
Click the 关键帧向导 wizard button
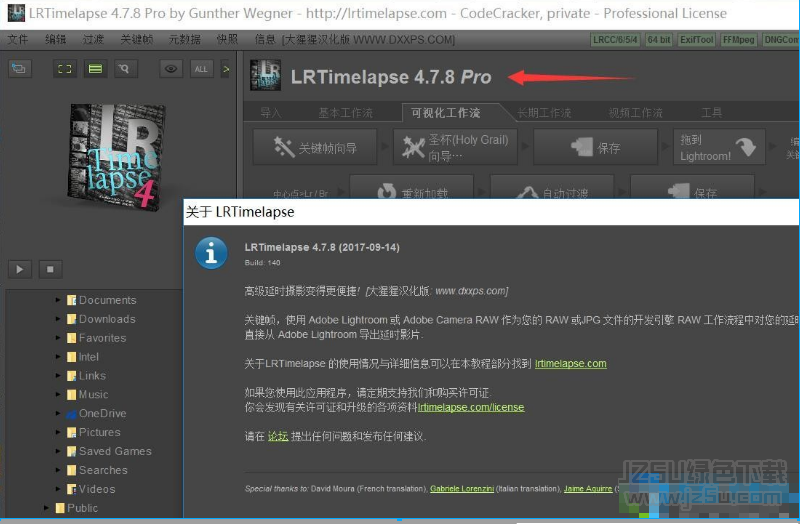coord(315,147)
